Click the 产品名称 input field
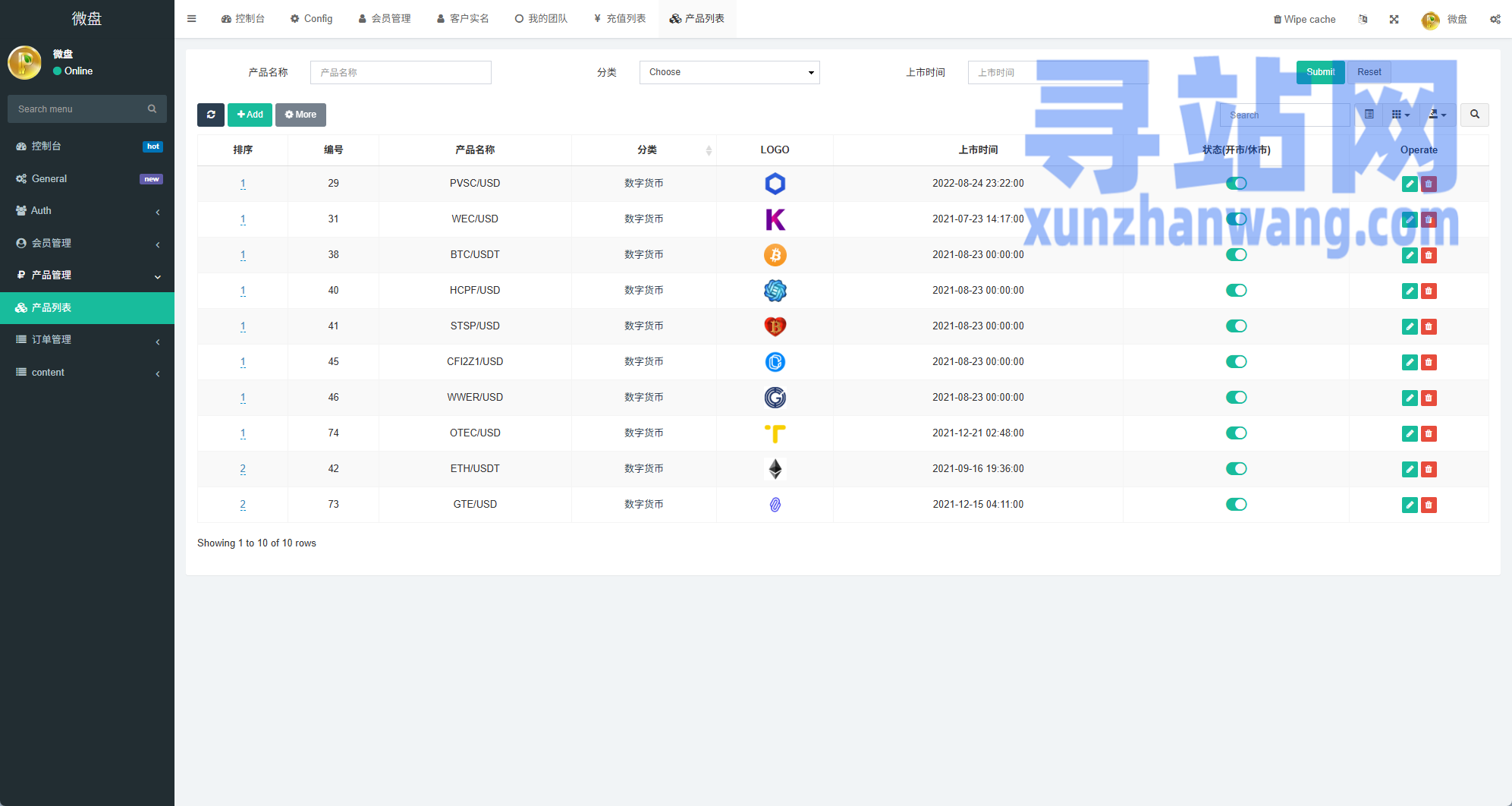Image resolution: width=1512 pixels, height=806 pixels. point(401,73)
